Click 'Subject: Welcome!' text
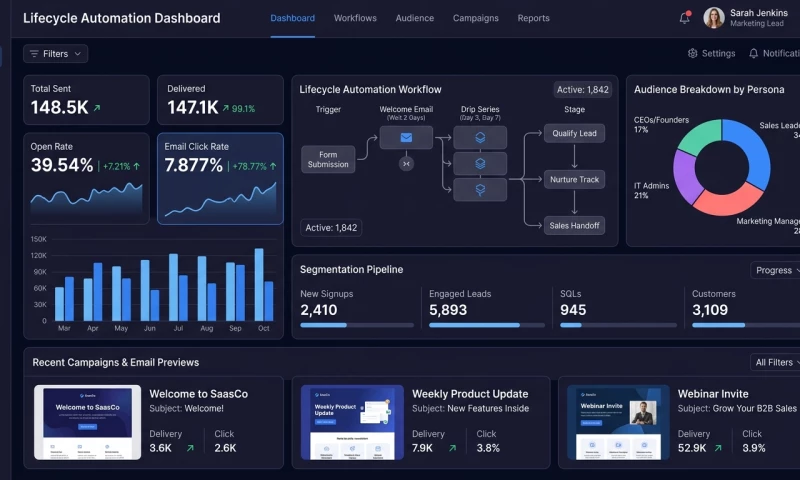The image size is (800, 480). [x=186, y=409]
